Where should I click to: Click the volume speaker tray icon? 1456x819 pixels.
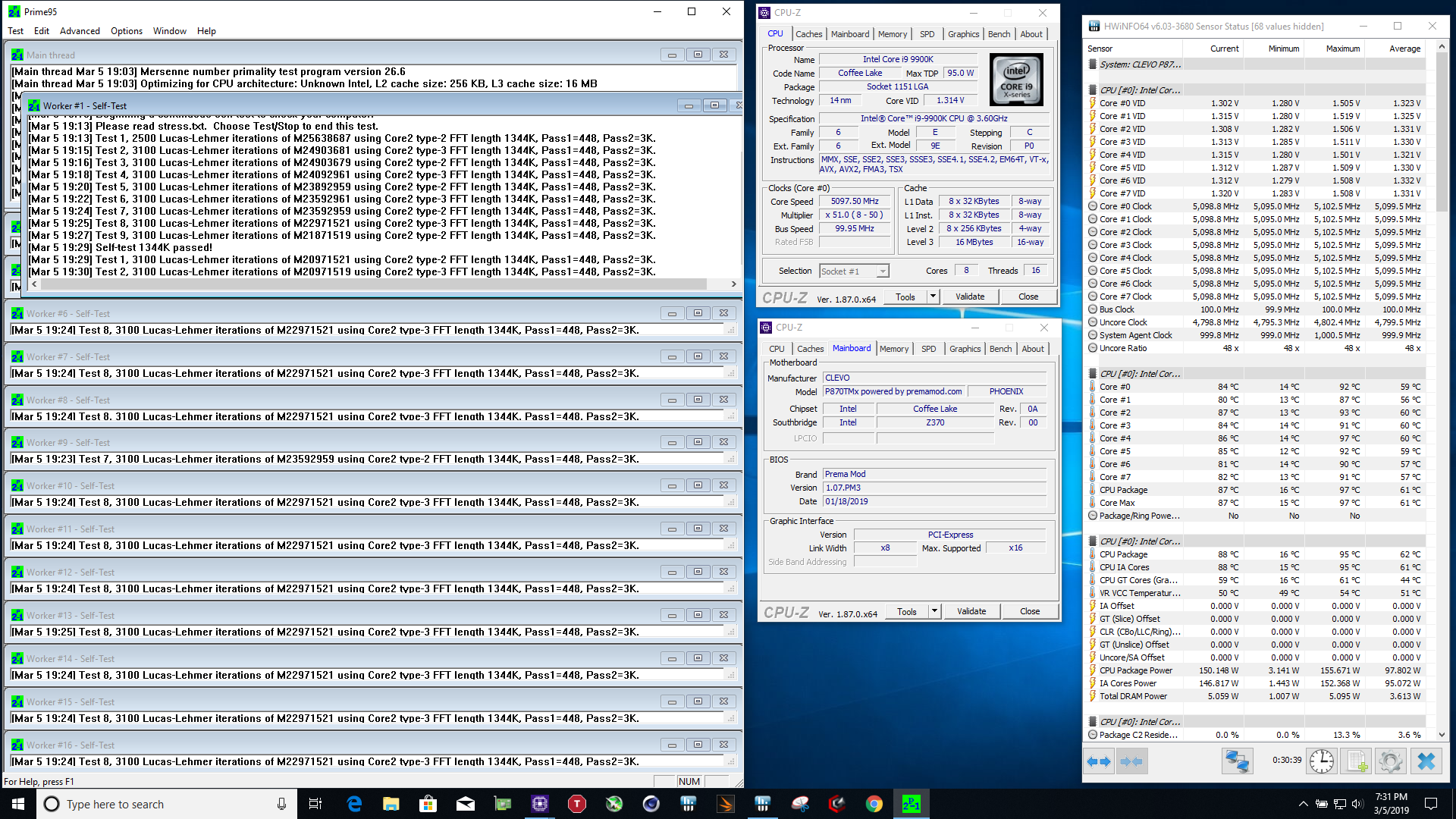1357,804
